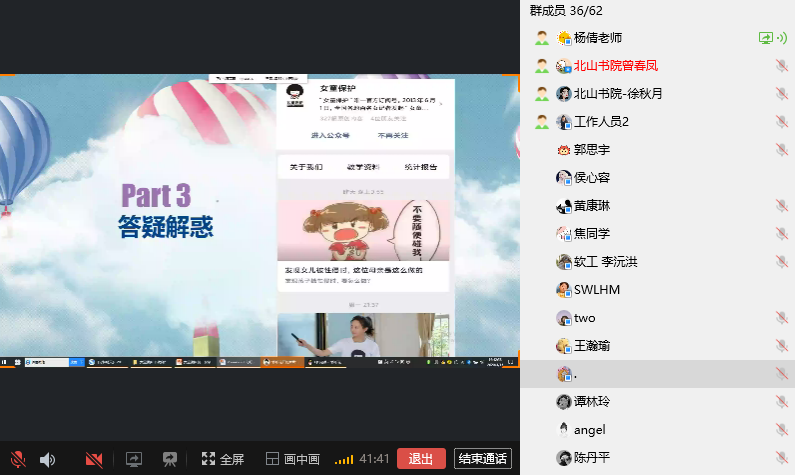Click the red 退出 exit button

421,459
